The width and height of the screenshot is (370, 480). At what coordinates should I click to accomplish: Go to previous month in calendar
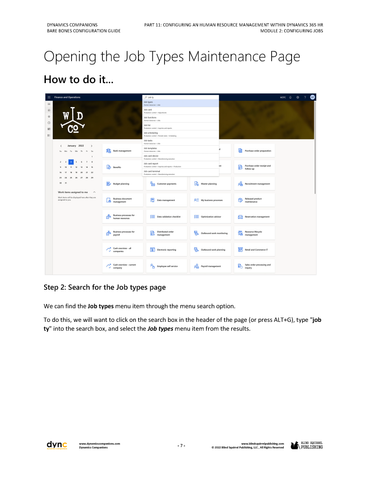tap(61, 146)
